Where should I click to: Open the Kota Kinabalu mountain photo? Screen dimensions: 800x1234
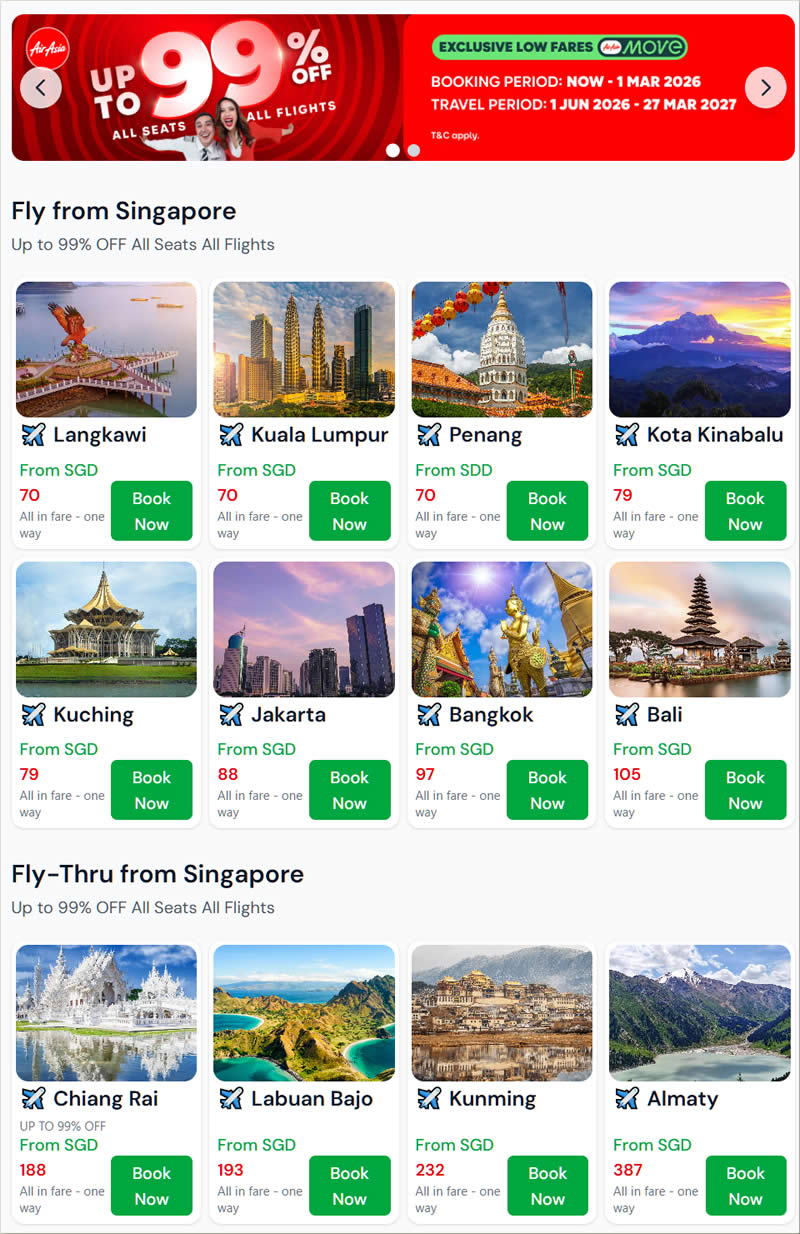700,349
